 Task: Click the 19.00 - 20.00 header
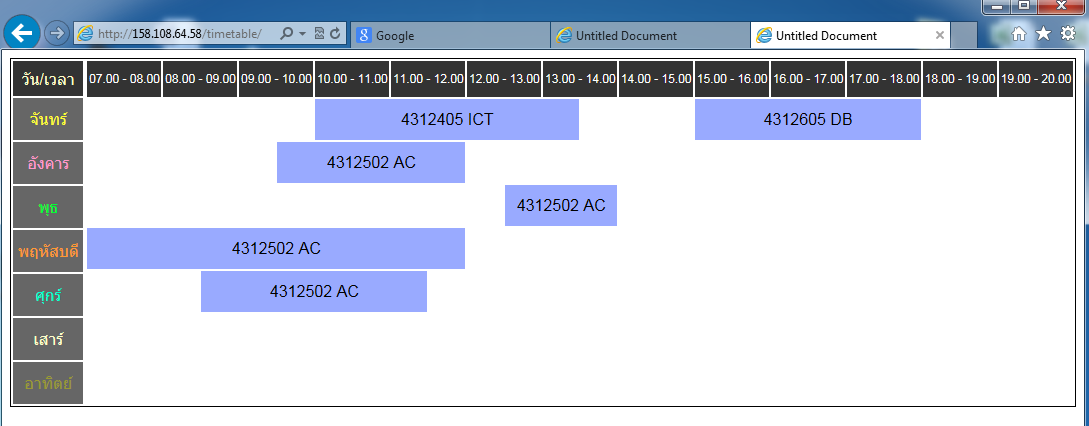click(x=1036, y=79)
